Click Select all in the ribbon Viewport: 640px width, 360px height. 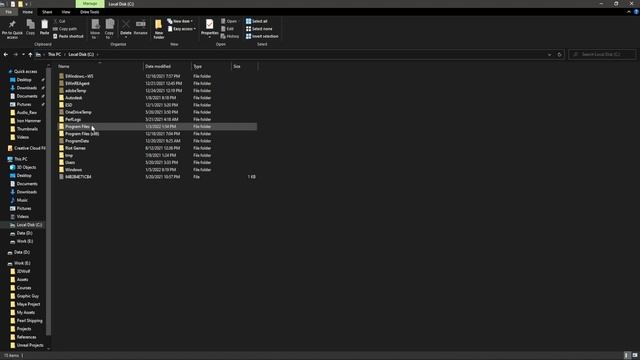click(x=256, y=21)
